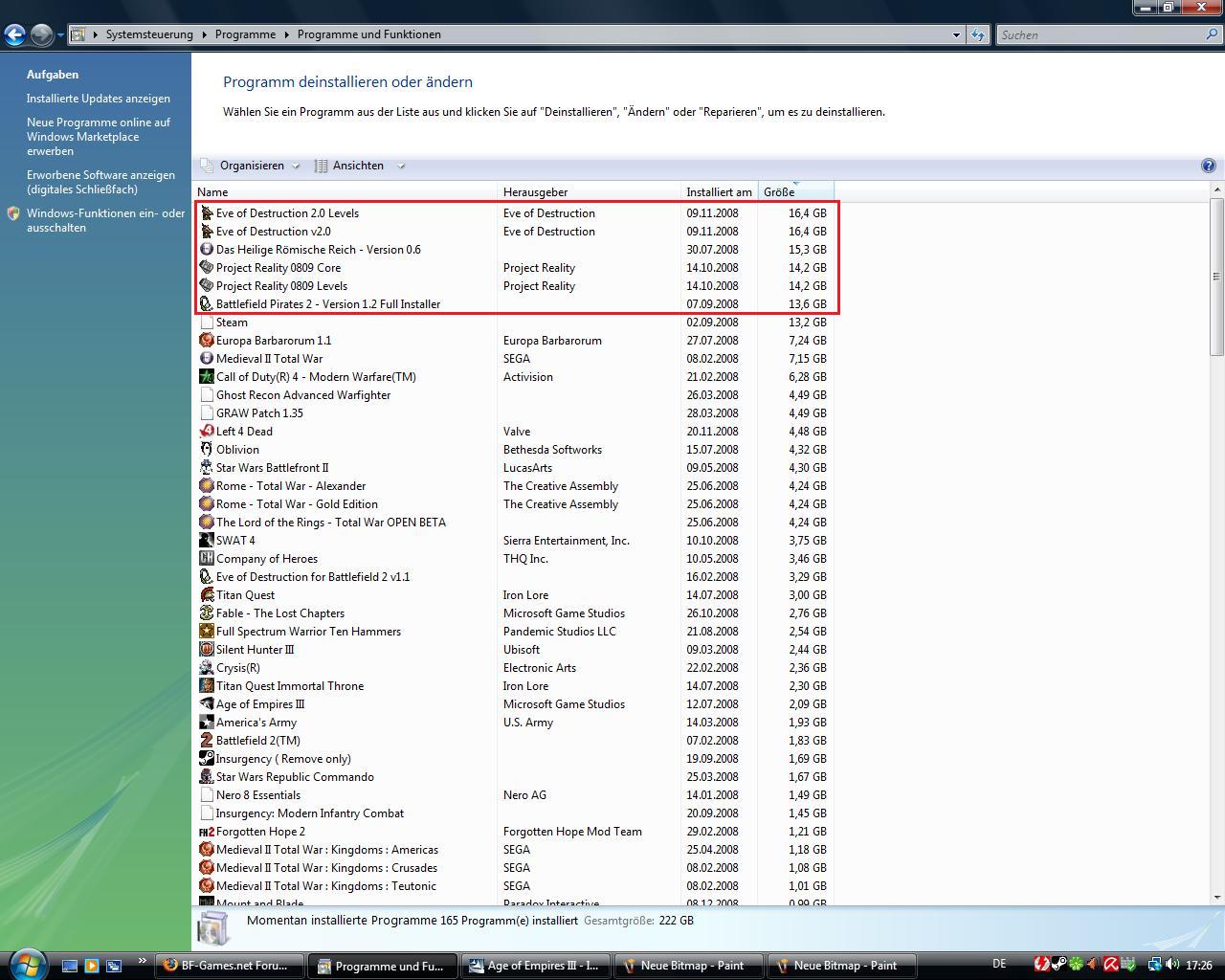Image resolution: width=1225 pixels, height=980 pixels.
Task: Click the Das Heilige Römische Reich program icon
Action: tap(206, 250)
